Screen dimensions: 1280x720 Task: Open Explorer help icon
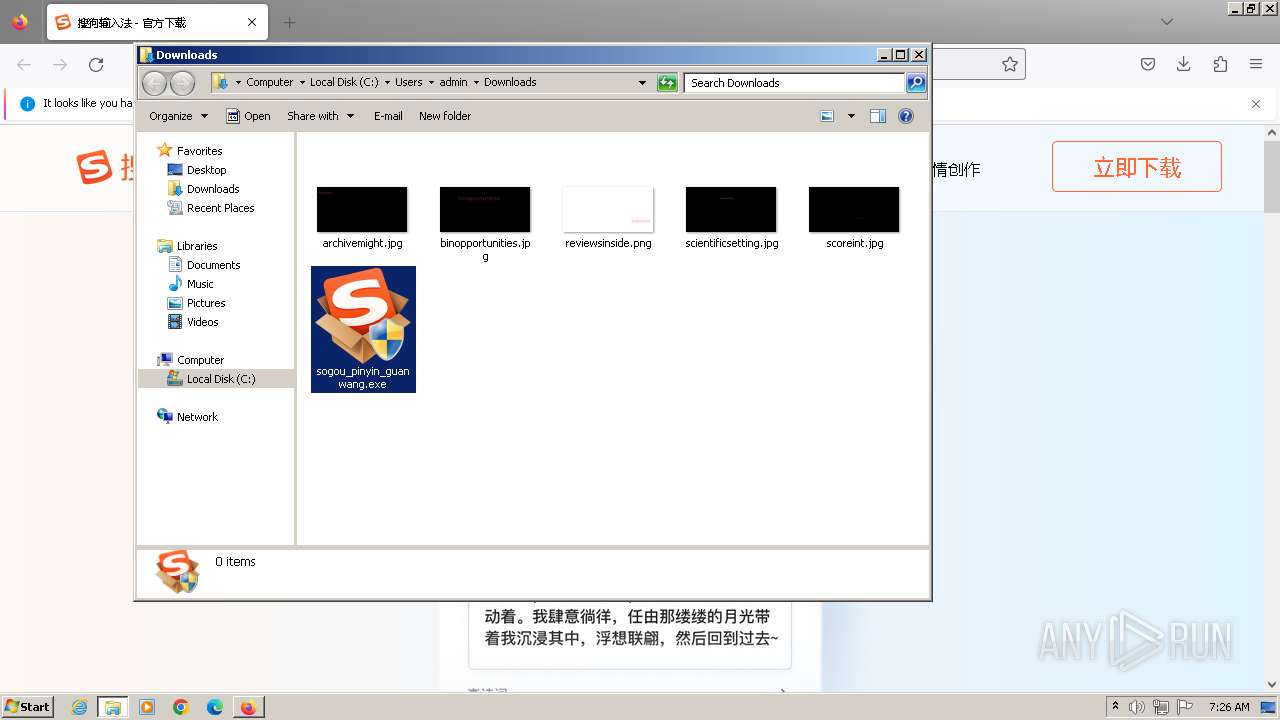tap(906, 116)
